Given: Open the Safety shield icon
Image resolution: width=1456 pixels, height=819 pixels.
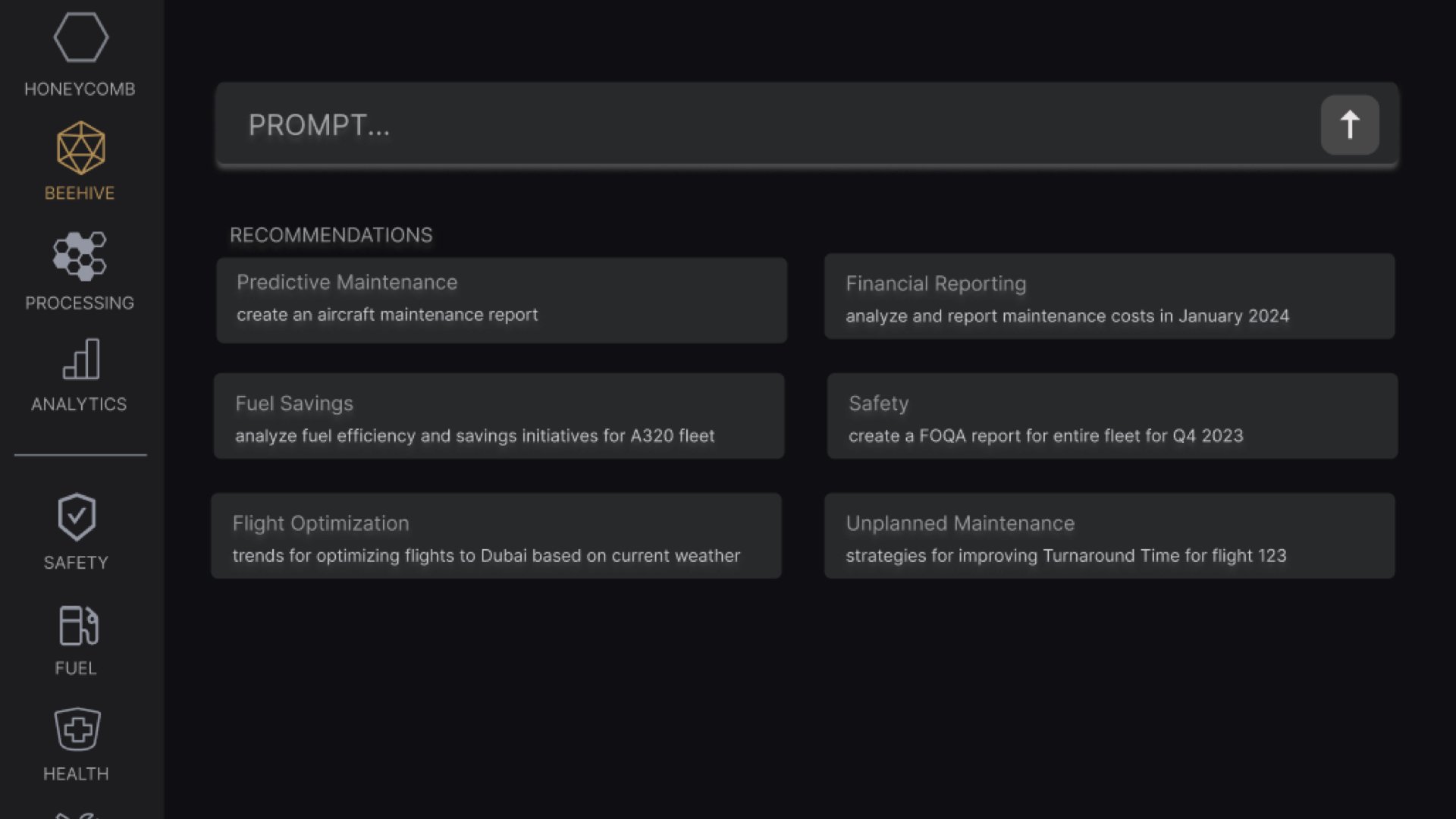Looking at the screenshot, I should (77, 517).
